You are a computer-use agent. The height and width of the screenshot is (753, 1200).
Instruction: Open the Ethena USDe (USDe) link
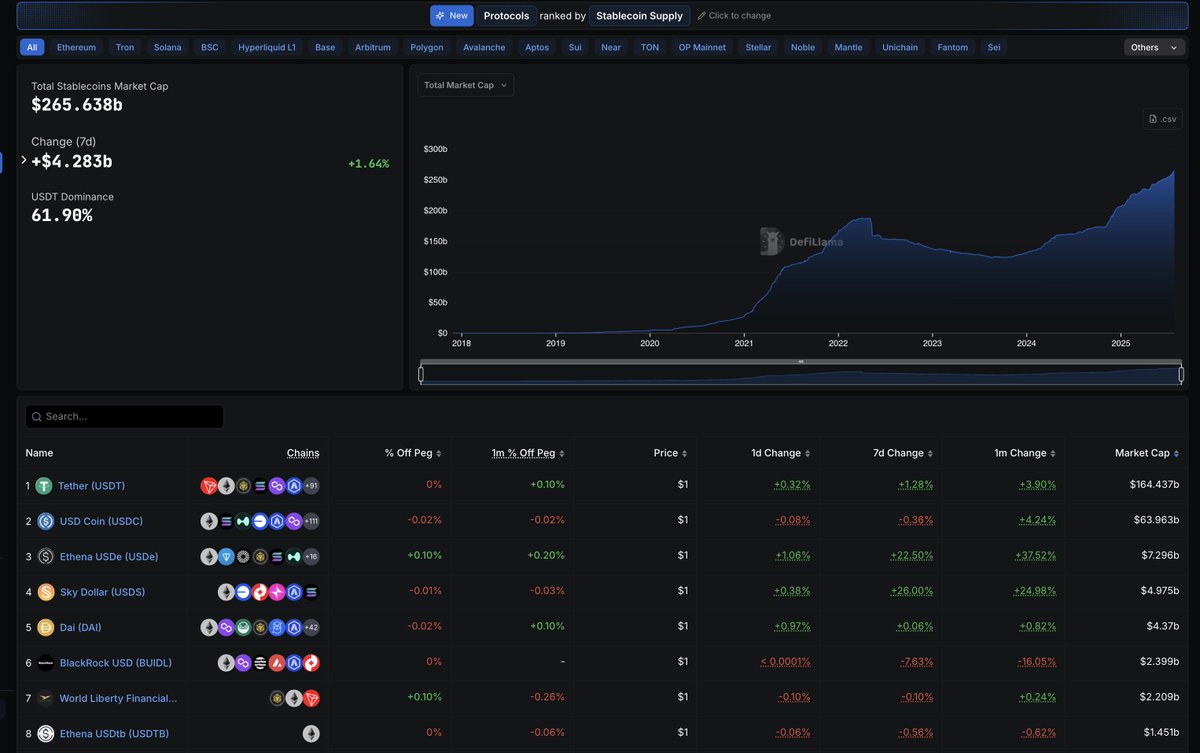point(108,556)
